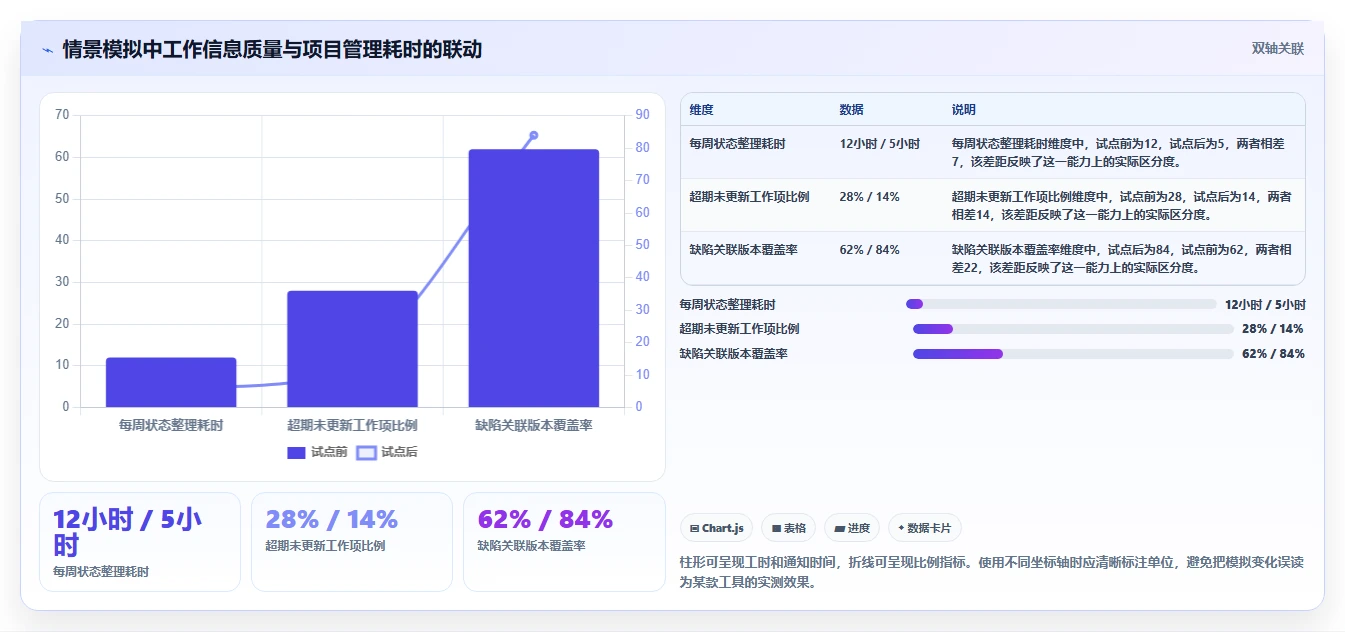1345x632 pixels.
Task: Open the 62% / 84% data card
Action: (x=564, y=542)
